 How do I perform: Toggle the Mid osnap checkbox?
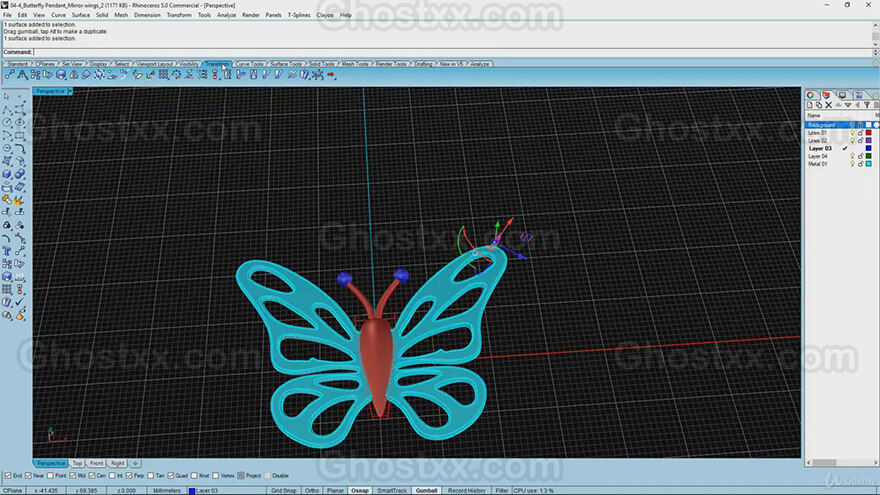pos(72,476)
